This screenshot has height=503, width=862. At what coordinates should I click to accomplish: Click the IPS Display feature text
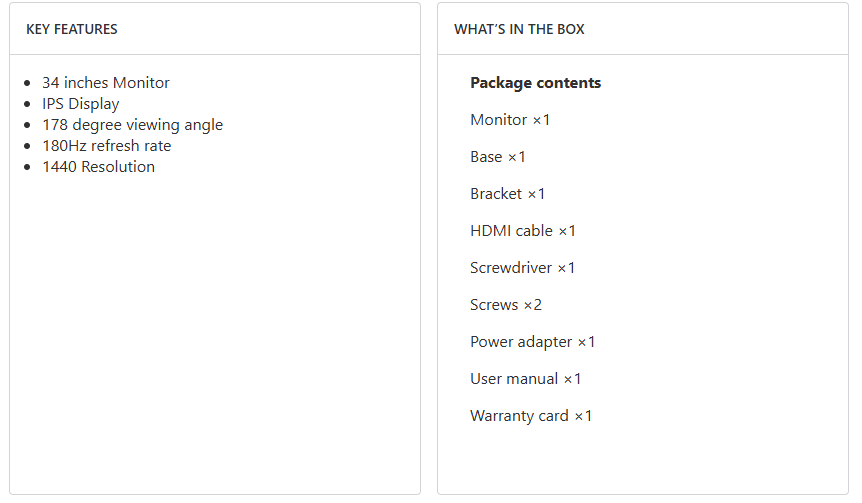(x=81, y=104)
